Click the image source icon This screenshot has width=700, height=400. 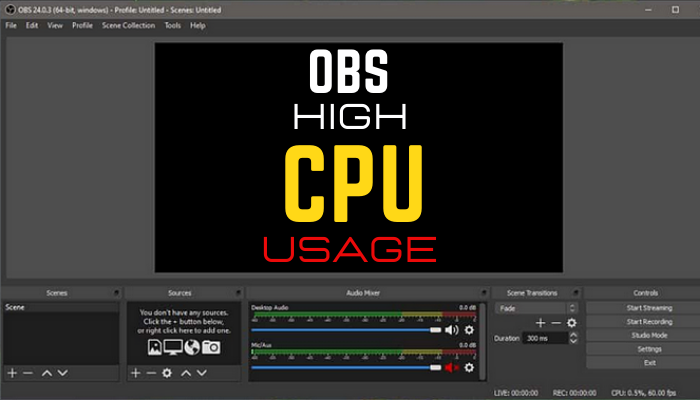[x=154, y=347]
